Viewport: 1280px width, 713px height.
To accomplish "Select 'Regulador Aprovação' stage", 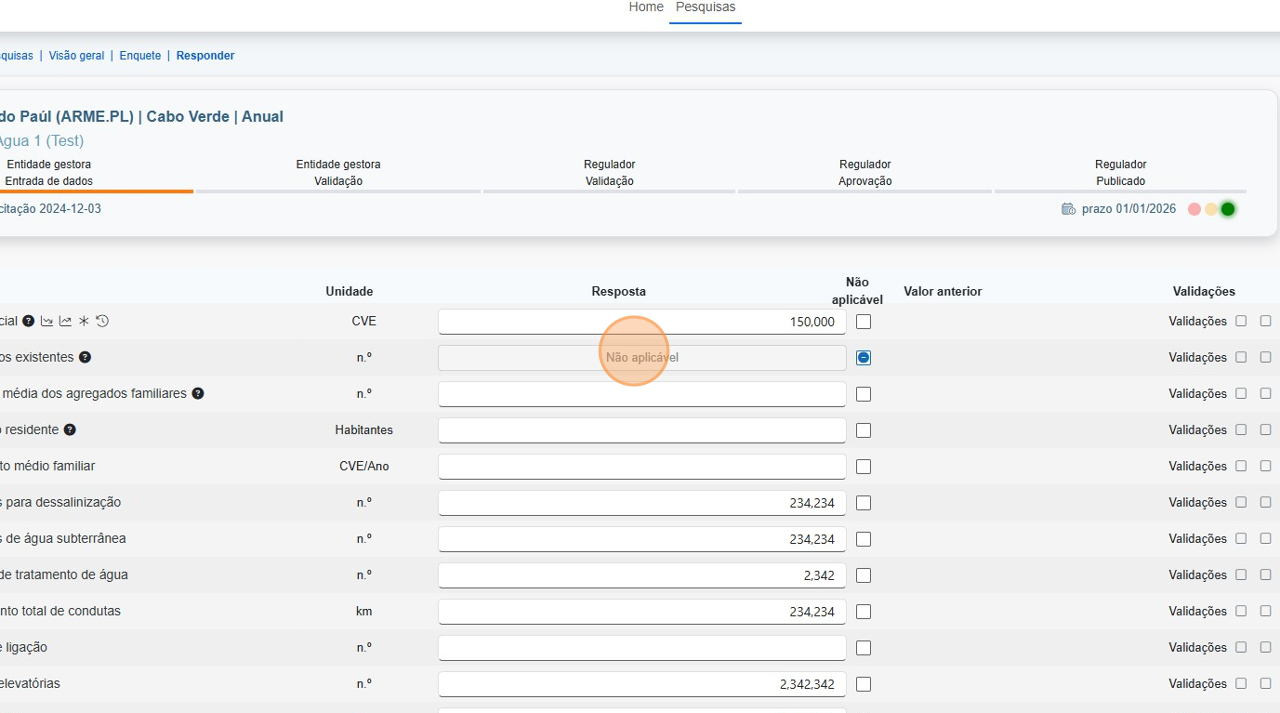I will point(865,172).
